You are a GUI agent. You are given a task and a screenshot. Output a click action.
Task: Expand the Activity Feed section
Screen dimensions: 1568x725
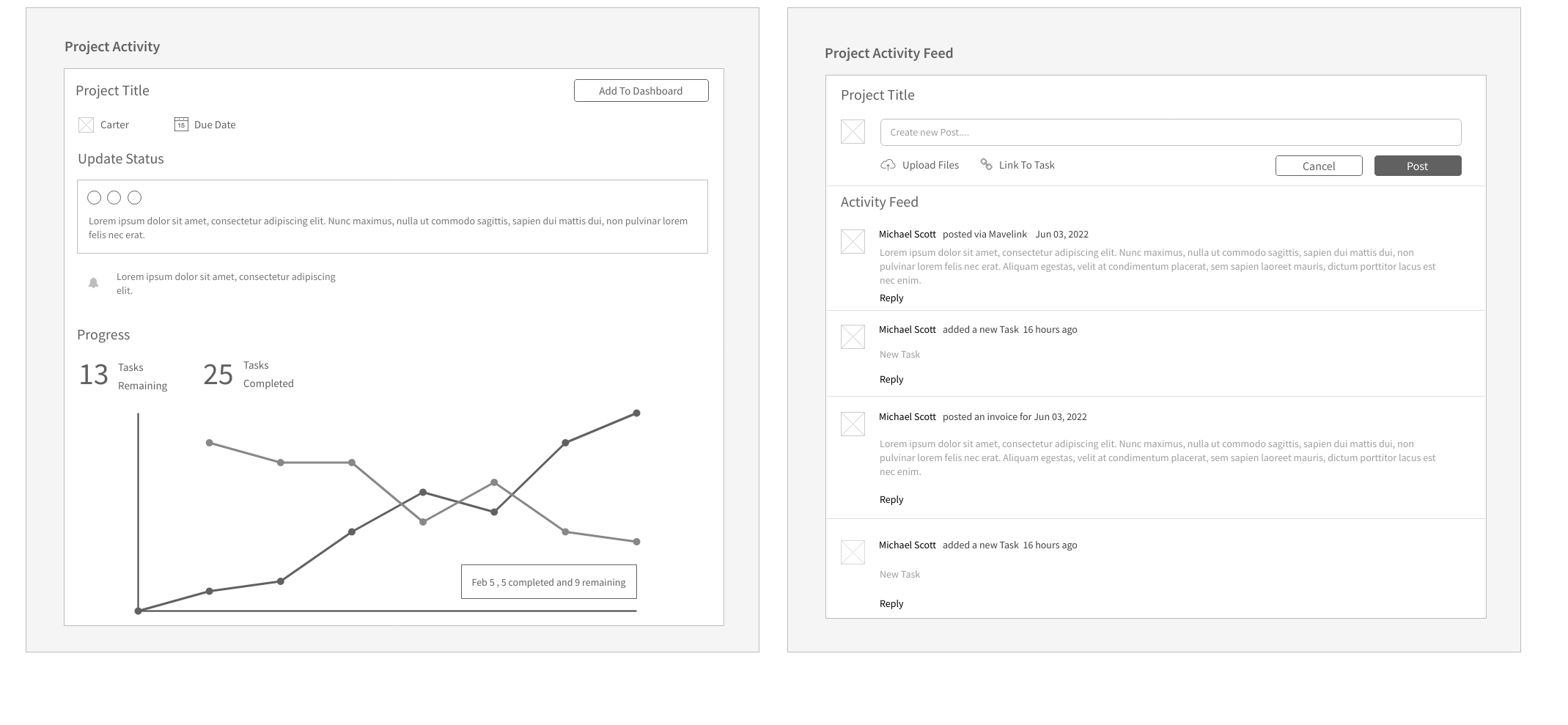pyautogui.click(x=880, y=202)
